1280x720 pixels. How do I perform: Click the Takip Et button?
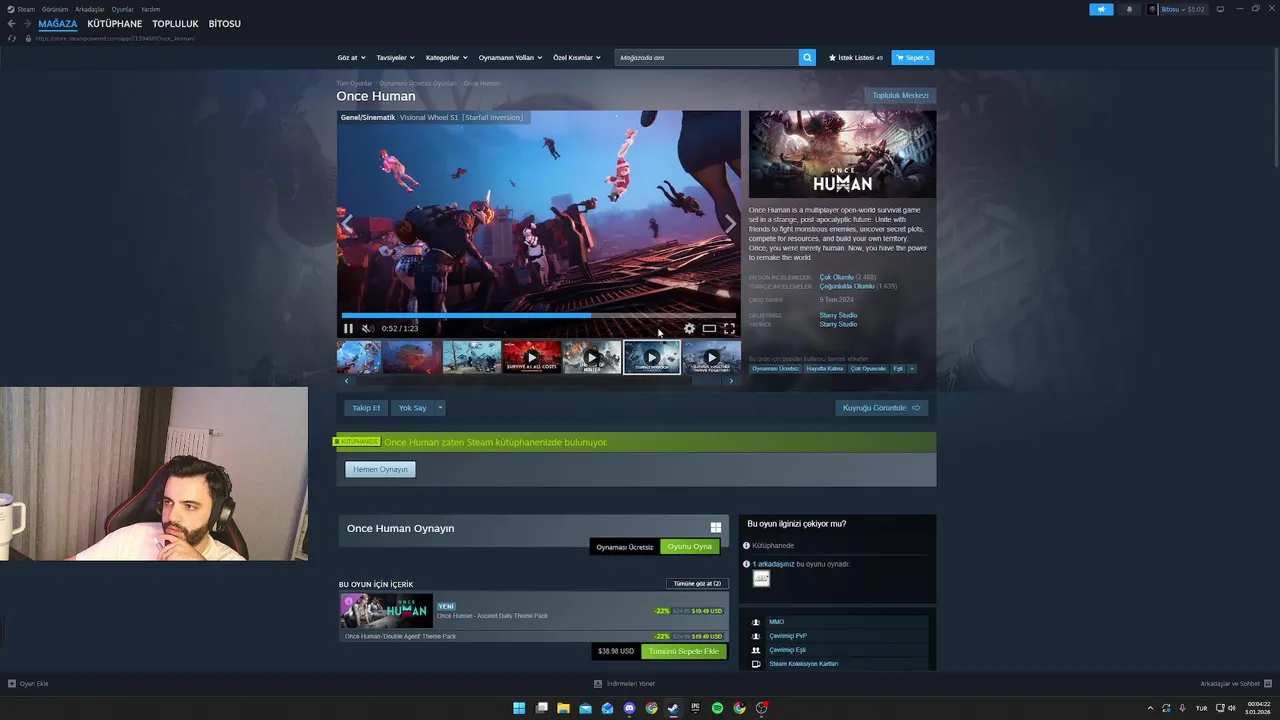366,408
